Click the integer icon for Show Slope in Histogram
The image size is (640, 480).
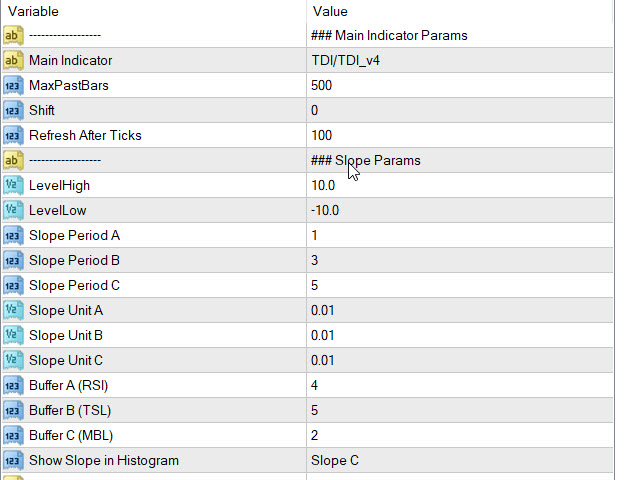click(x=13, y=461)
